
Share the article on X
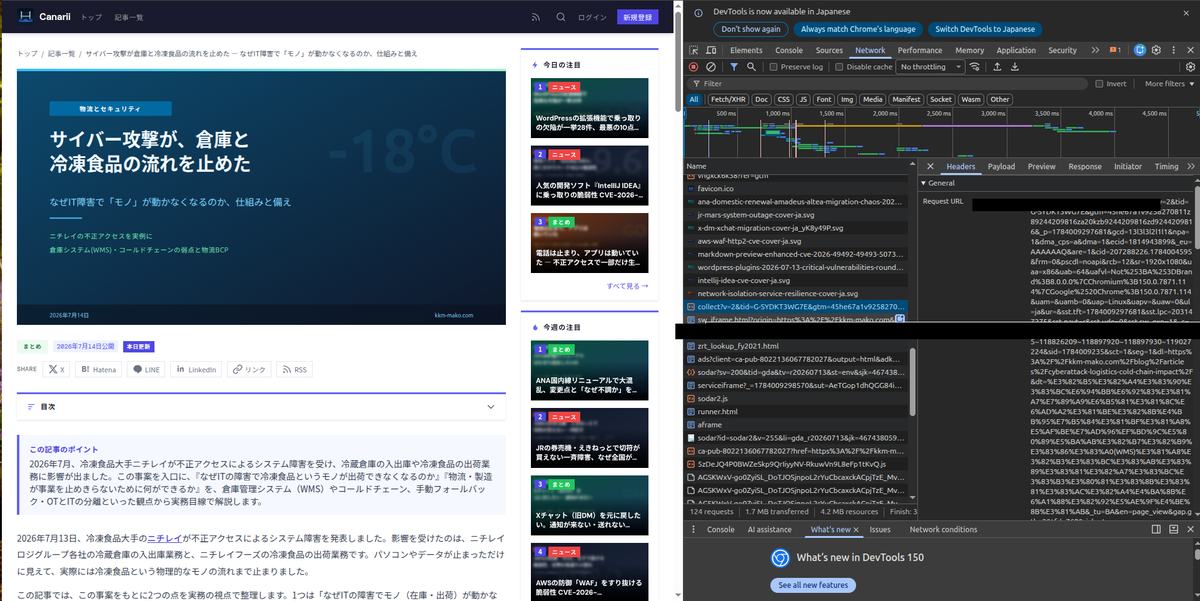tap(56, 369)
